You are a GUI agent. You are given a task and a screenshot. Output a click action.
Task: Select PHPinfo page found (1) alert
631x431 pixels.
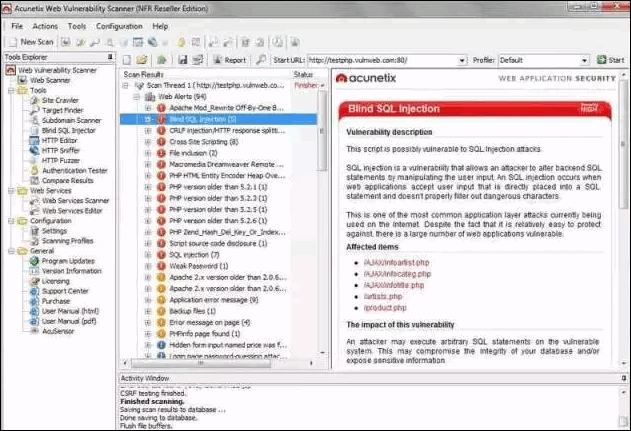(205, 334)
